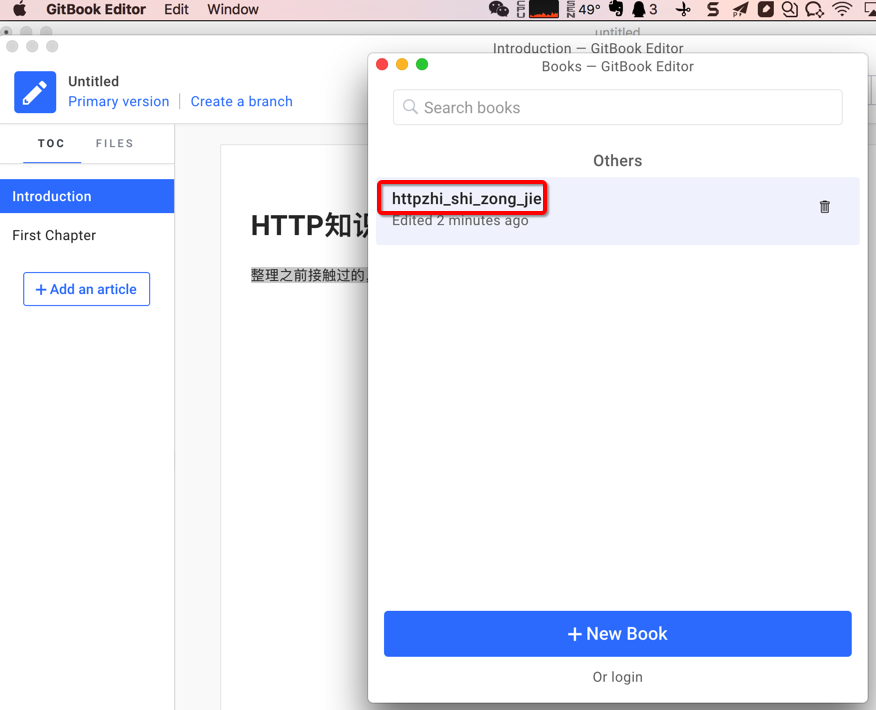Screen dimensions: 876x710
Task: Close the Books window with red button
Action: click(x=382, y=64)
